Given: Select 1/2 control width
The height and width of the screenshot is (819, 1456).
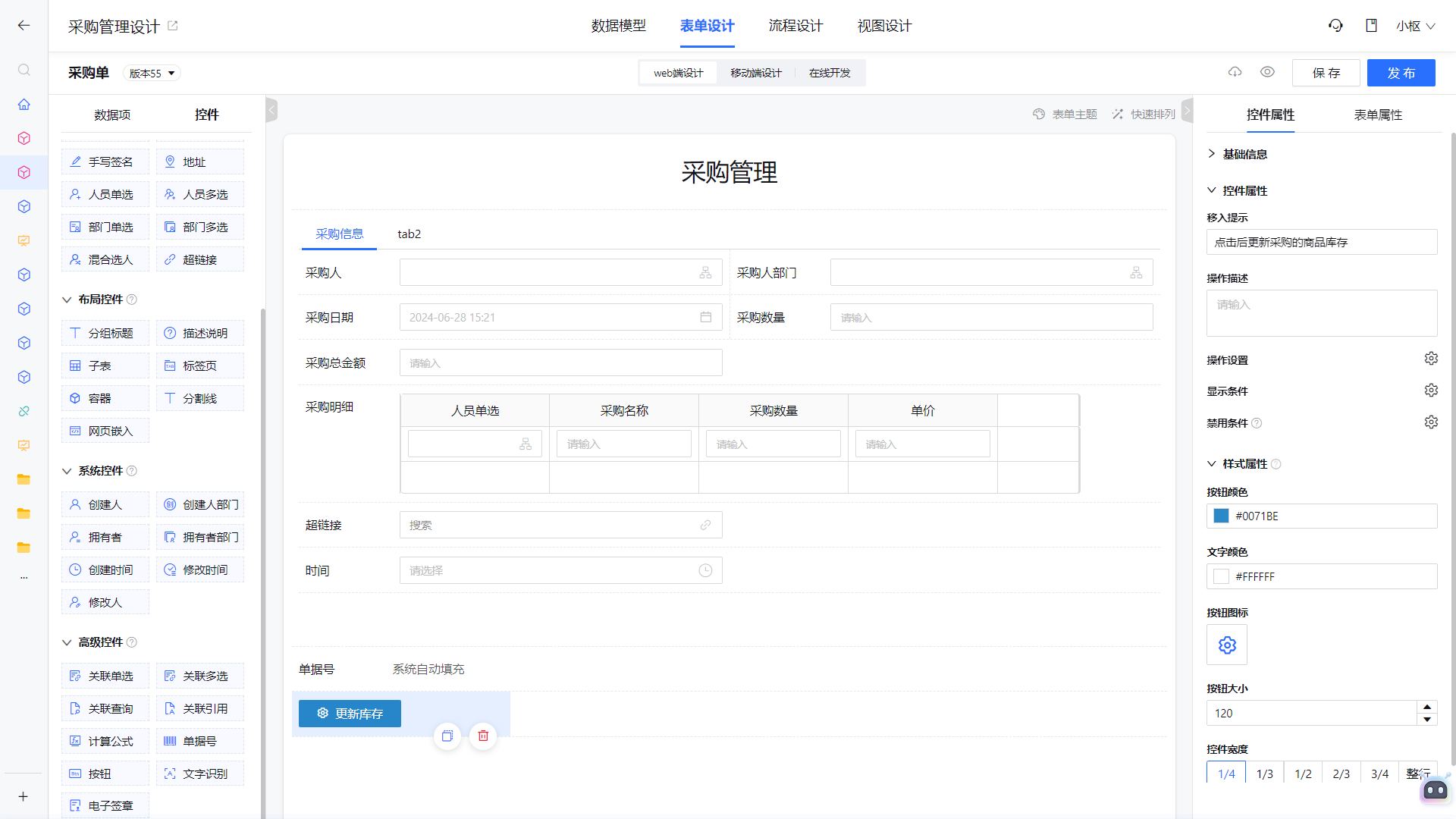Looking at the screenshot, I should click(1303, 773).
